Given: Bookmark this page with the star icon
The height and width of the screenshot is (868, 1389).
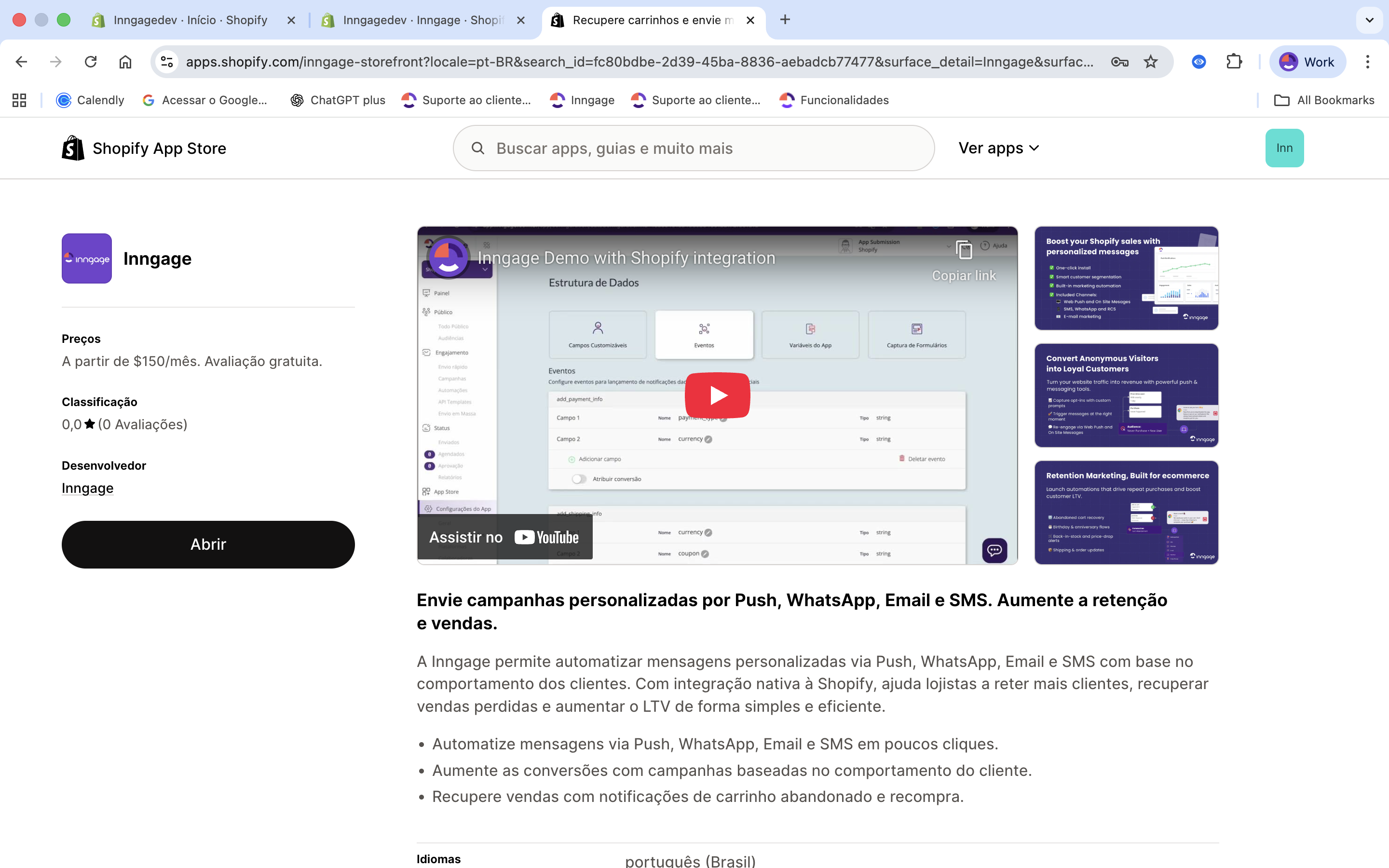Looking at the screenshot, I should click(x=1150, y=62).
